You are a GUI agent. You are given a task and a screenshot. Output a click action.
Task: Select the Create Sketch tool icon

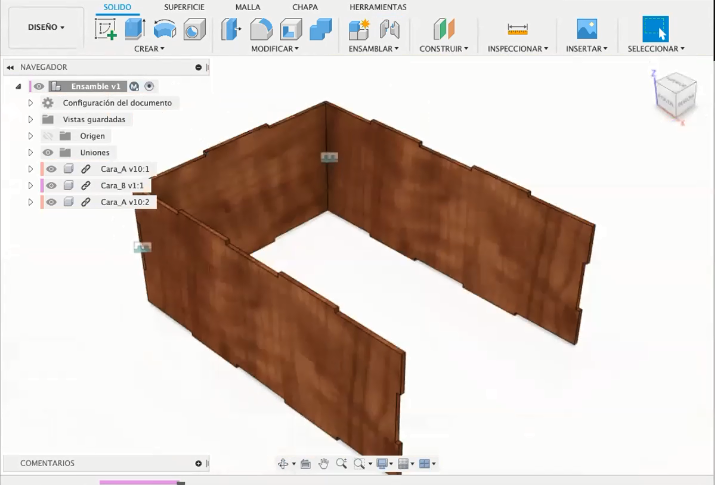(x=105, y=29)
